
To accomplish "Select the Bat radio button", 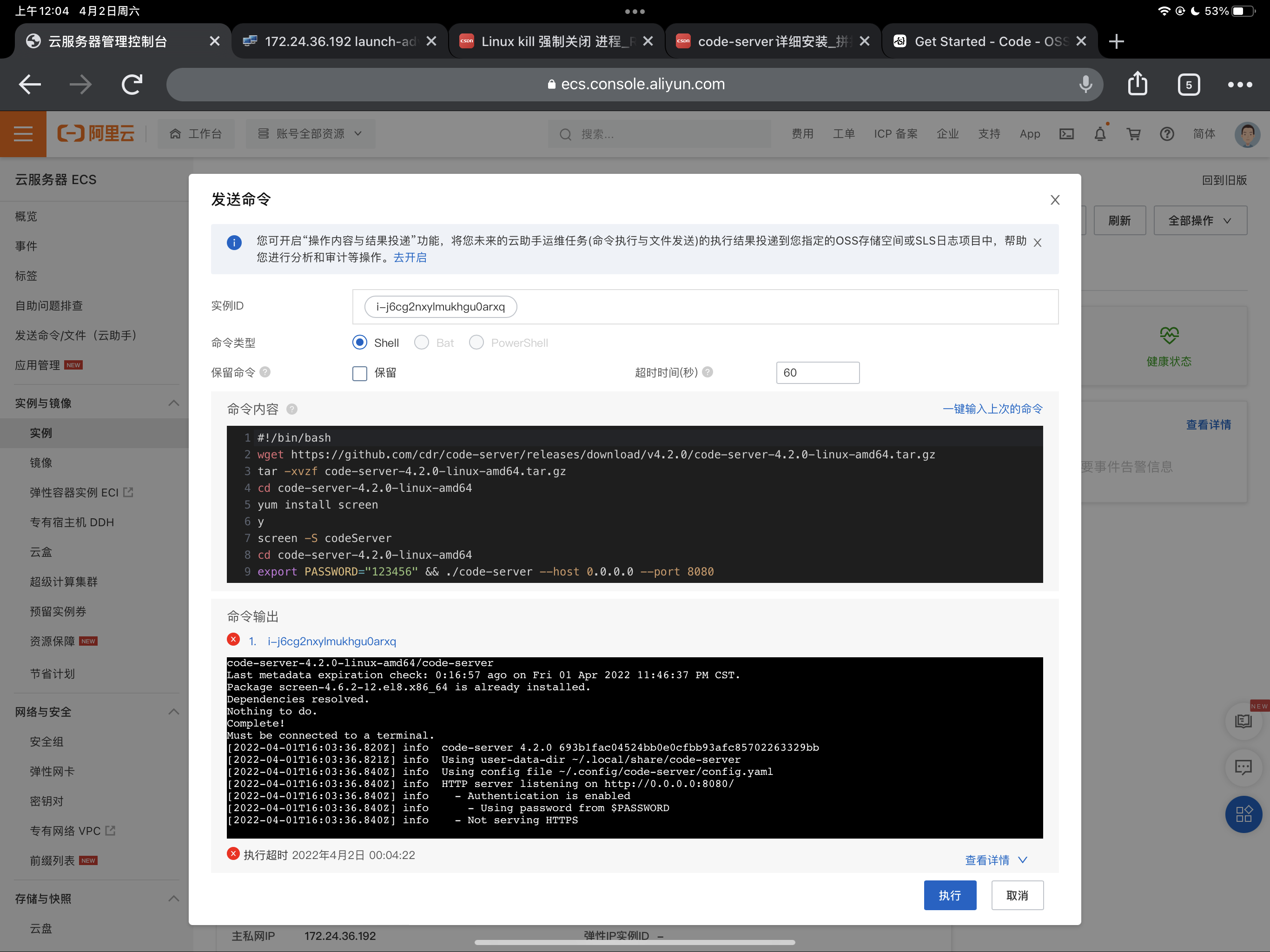I will pos(422,343).
